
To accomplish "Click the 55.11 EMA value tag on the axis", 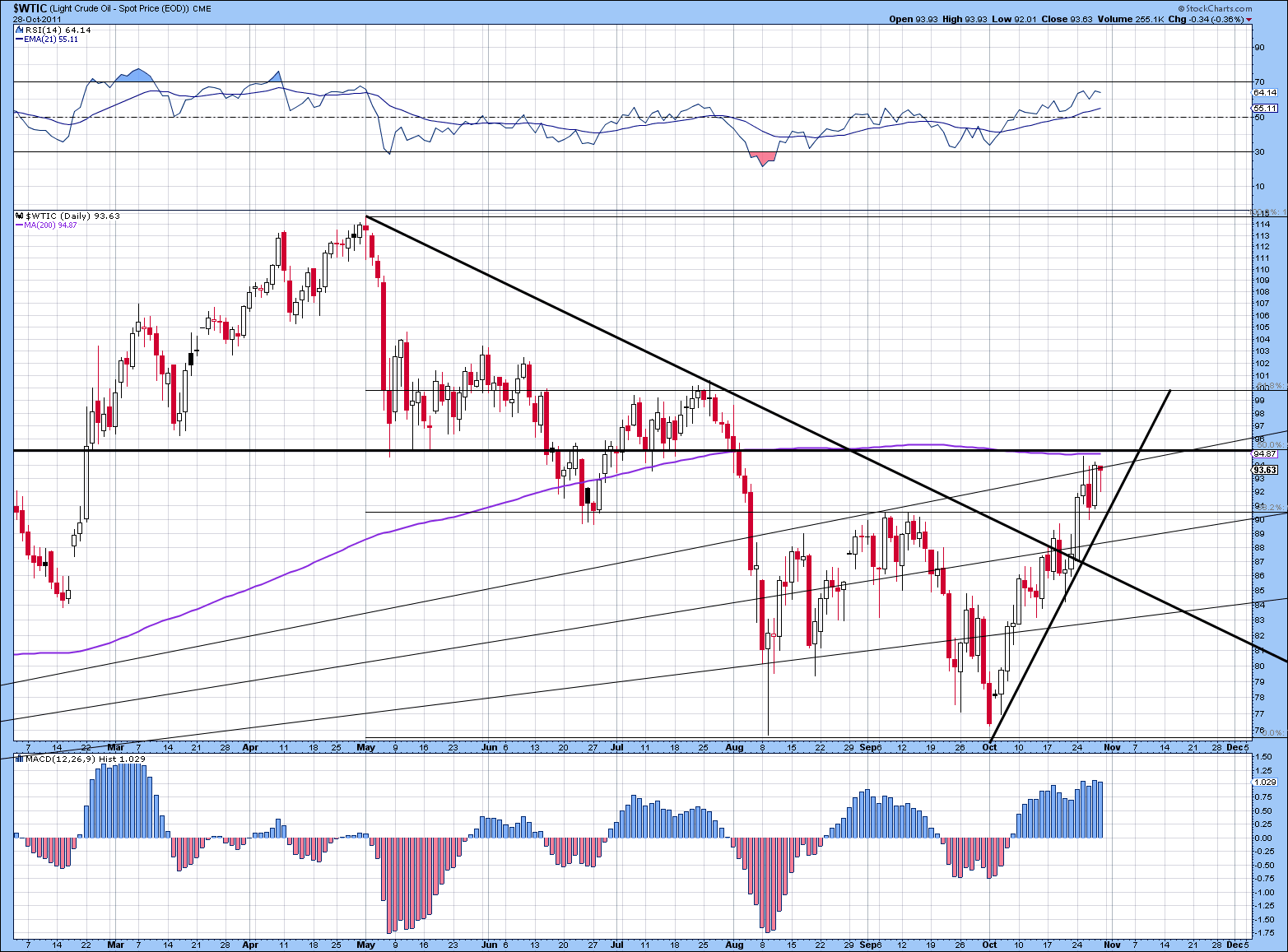I will [1265, 108].
